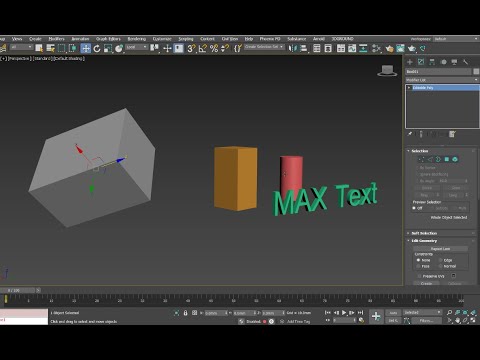Open the Motion panel tab

443,62
